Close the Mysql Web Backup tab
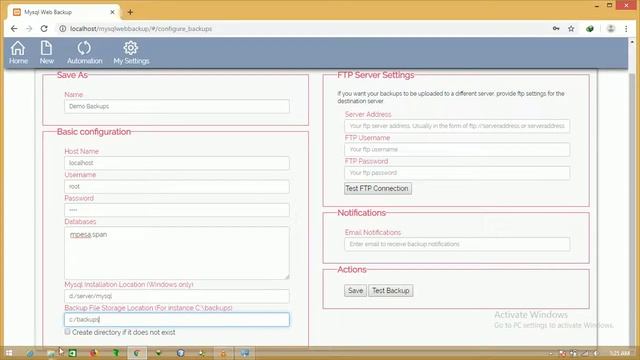Image resolution: width=640 pixels, height=360 pixels. pyautogui.click(x=112, y=12)
